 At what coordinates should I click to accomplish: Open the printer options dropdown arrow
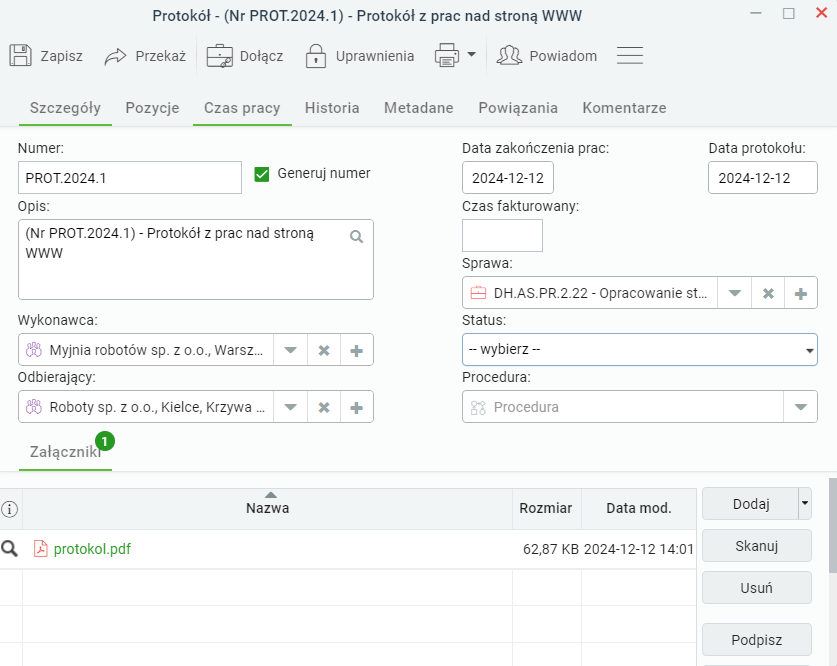tap(471, 54)
